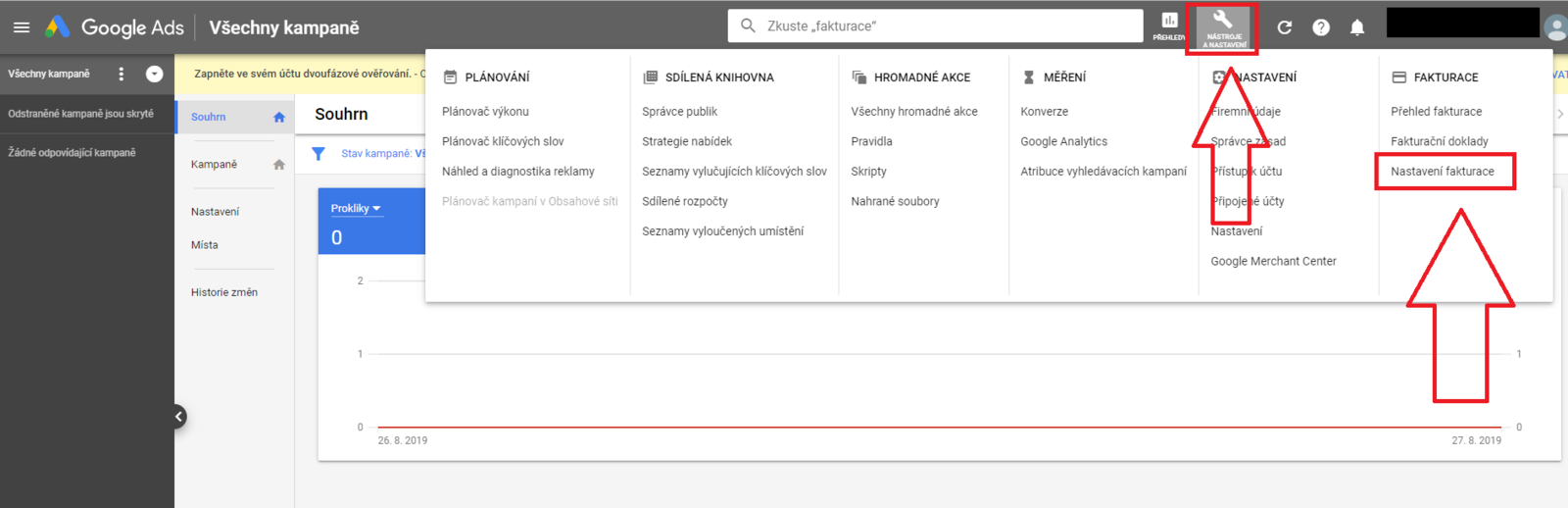Click home icon next to Kampaně
Image resolution: width=1568 pixels, height=508 pixels.
coord(279,165)
